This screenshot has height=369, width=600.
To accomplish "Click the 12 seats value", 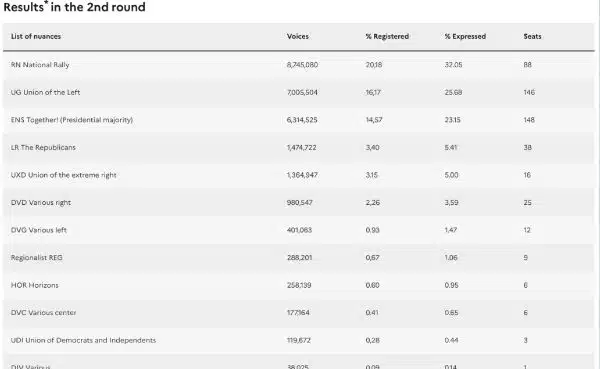I will click(527, 230).
